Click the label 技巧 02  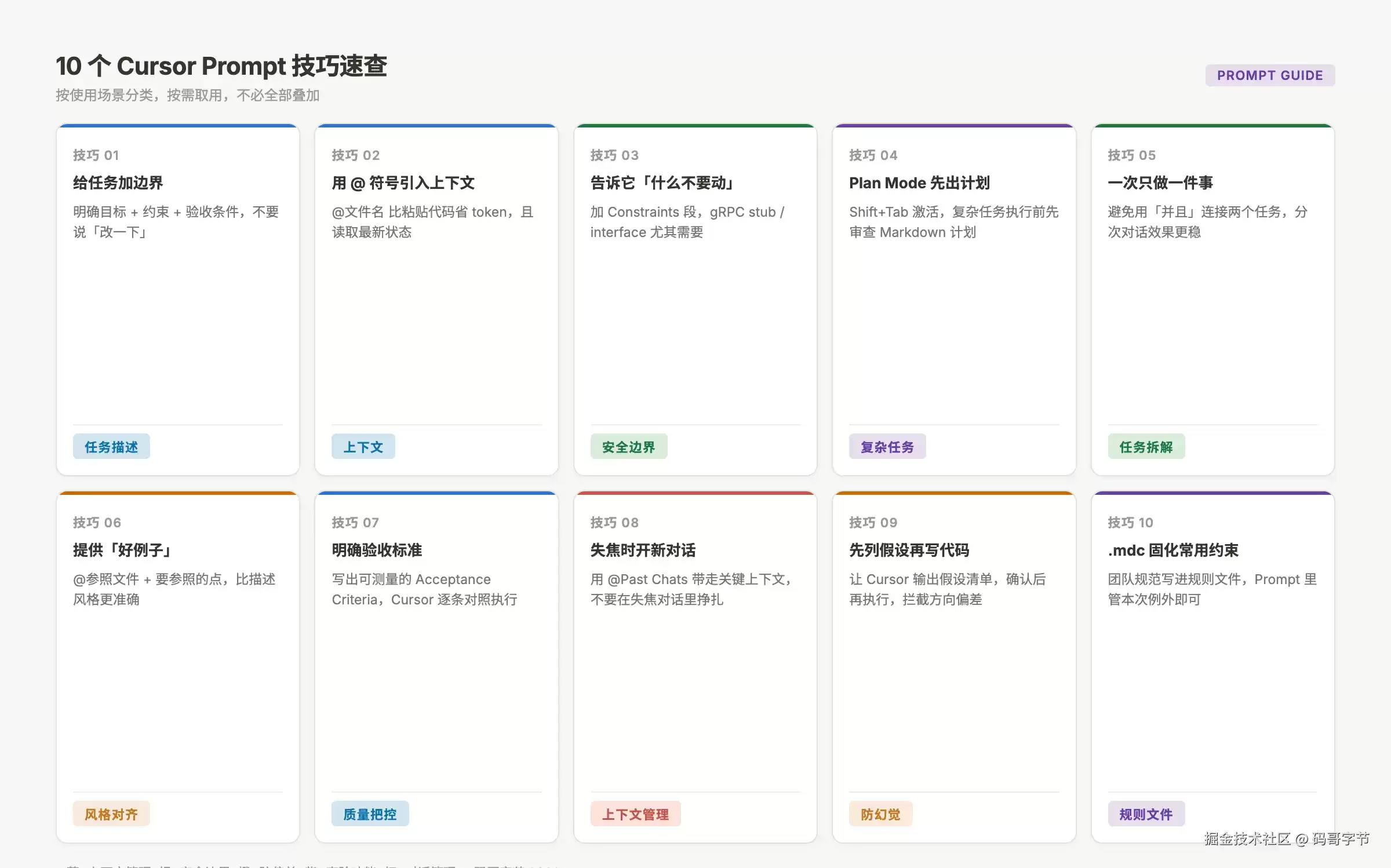click(x=356, y=155)
